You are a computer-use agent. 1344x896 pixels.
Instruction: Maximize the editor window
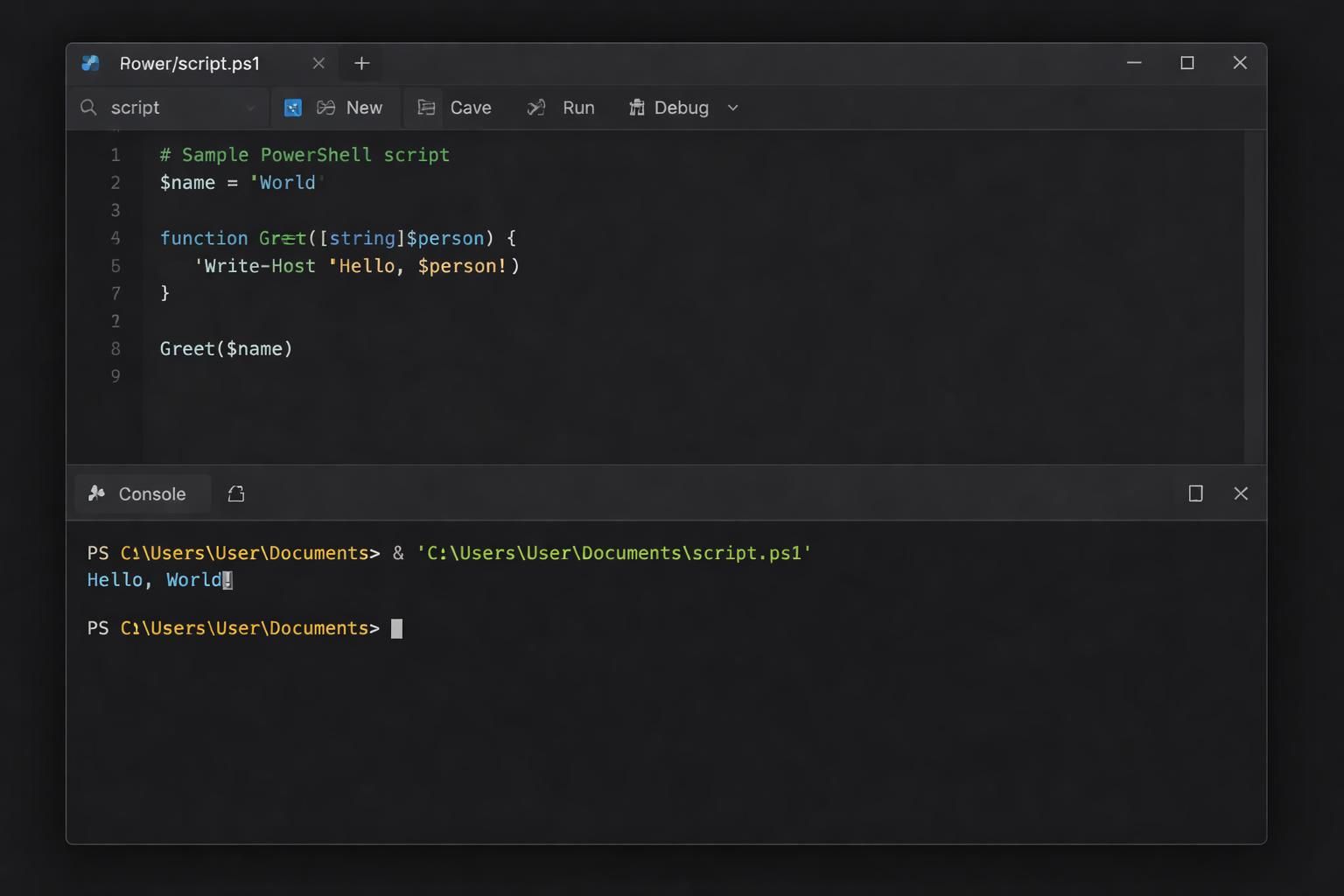(1187, 63)
